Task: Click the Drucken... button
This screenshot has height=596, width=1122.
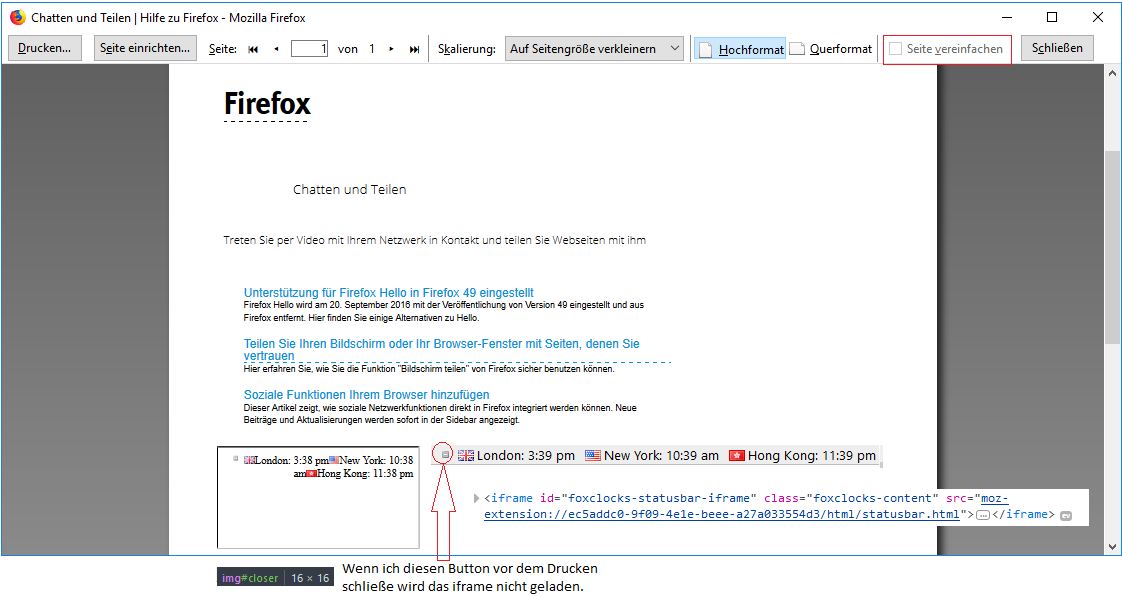Action: tap(45, 48)
